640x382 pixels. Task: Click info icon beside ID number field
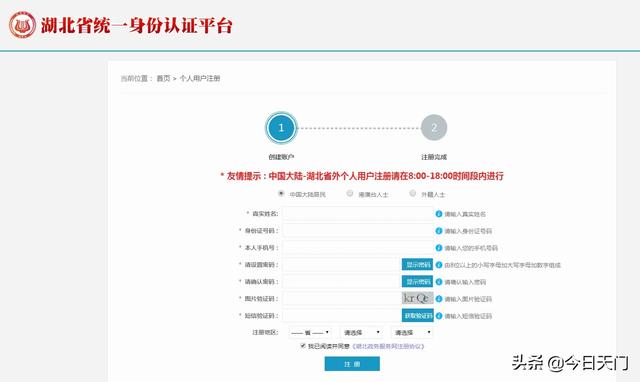pos(439,231)
